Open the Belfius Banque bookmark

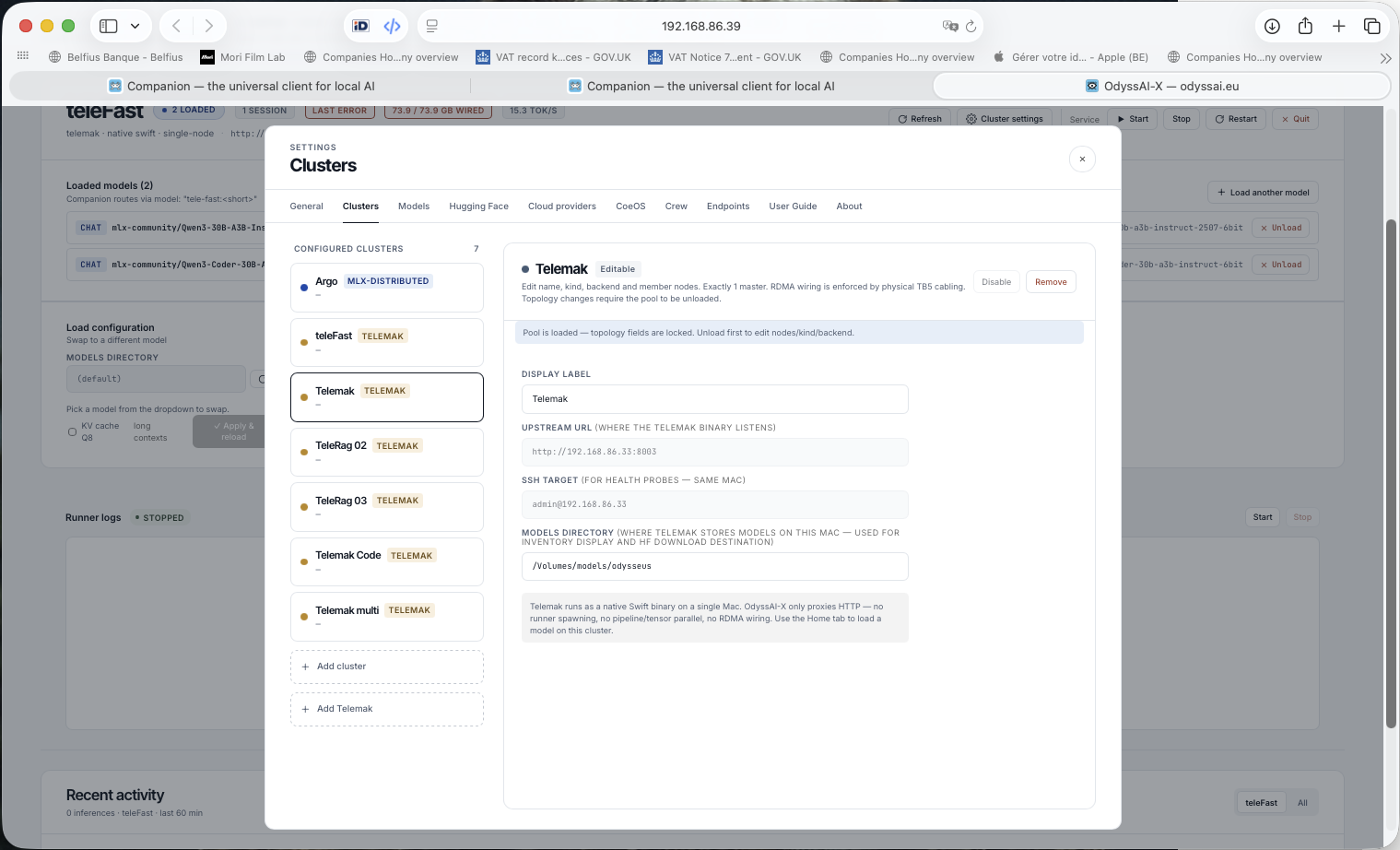[116, 57]
